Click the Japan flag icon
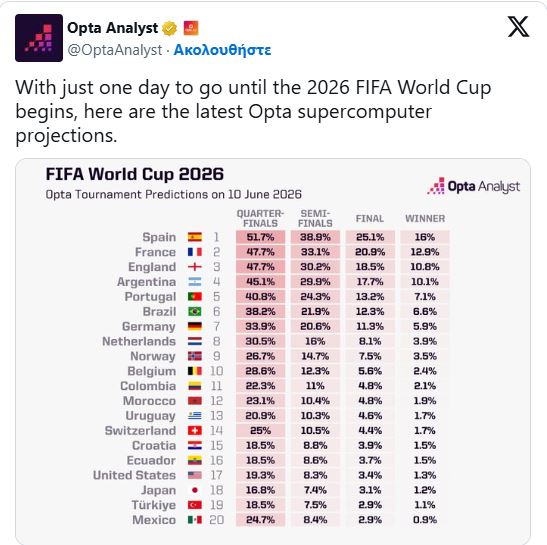The width and height of the screenshot is (547, 545). tap(195, 490)
